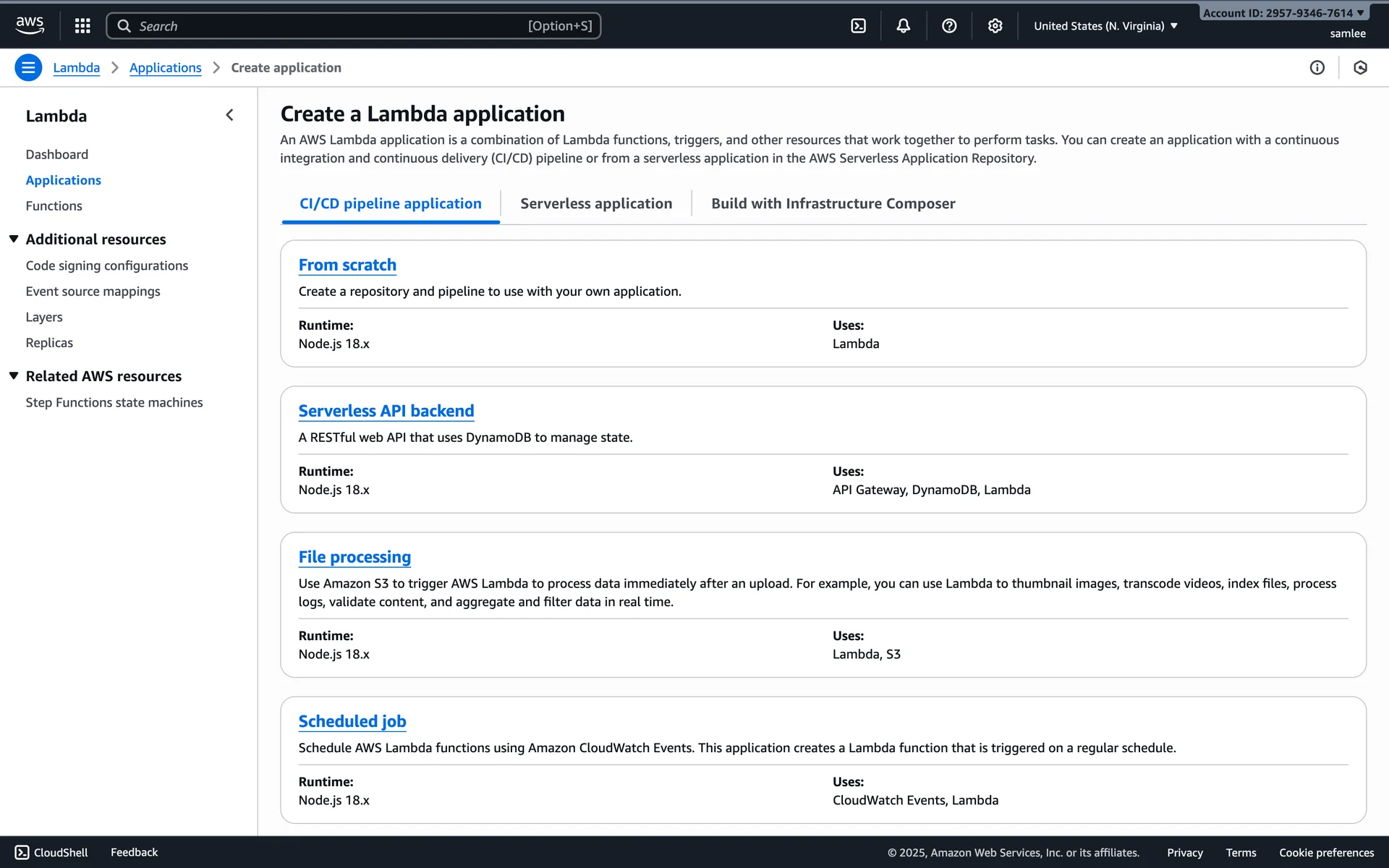Open the settings gear in top bar
Screen dimensions: 1389x868
995,26
